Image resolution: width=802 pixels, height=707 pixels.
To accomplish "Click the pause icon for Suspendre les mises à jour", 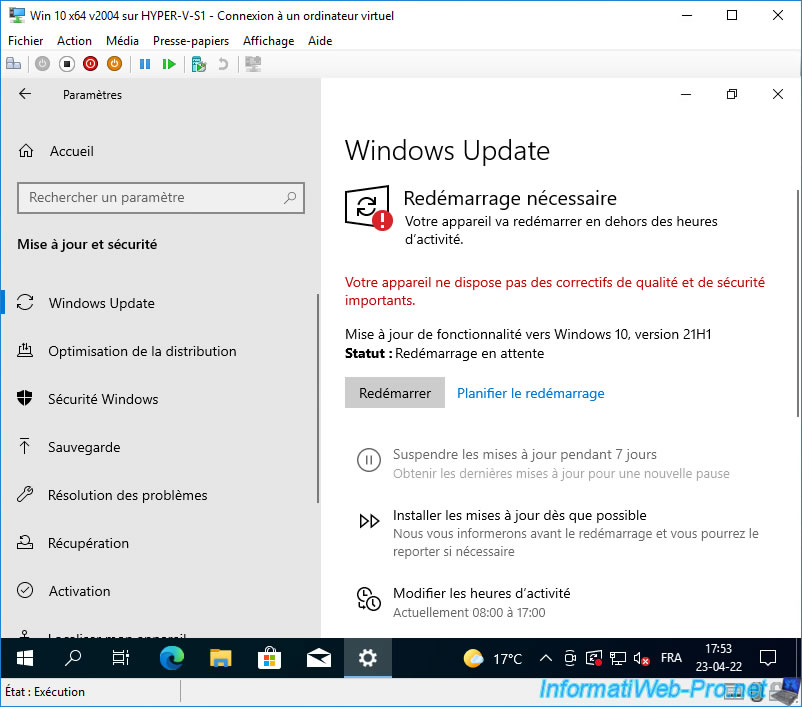I will point(368,460).
